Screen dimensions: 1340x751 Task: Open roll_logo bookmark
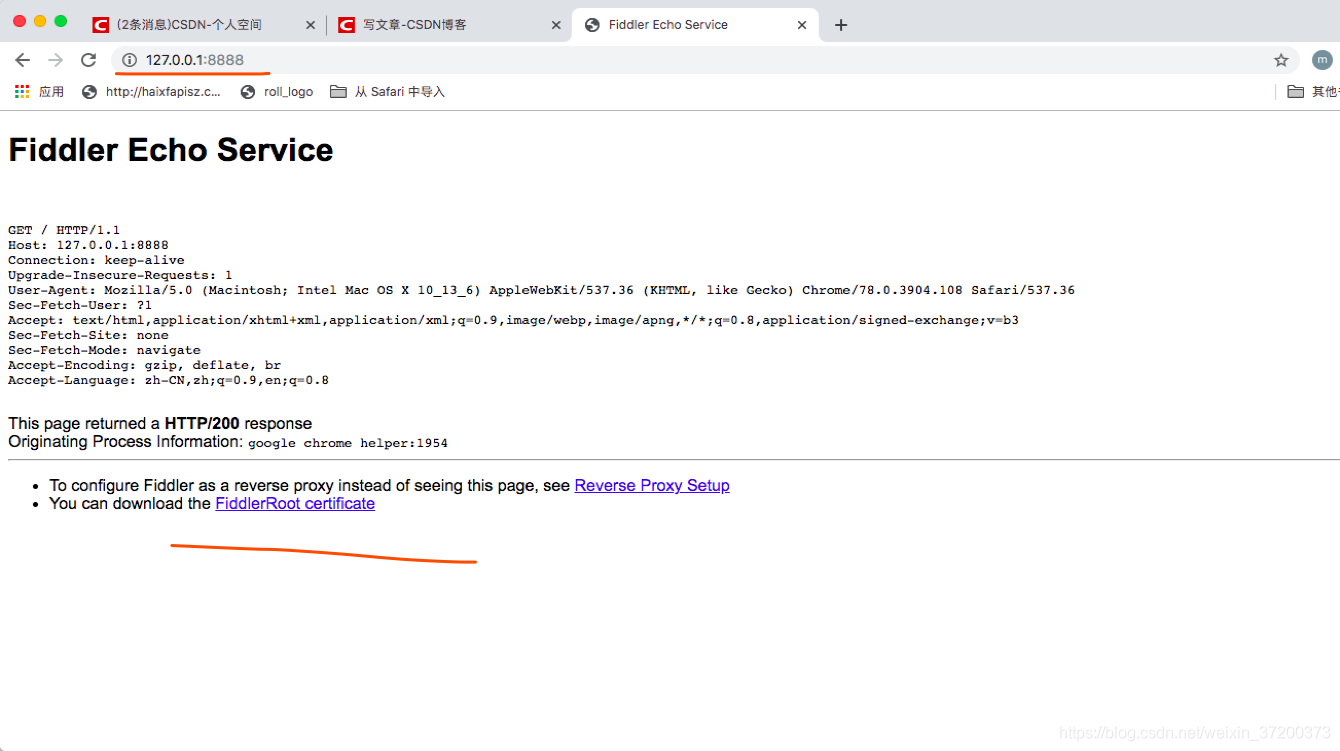pyautogui.click(x=277, y=92)
